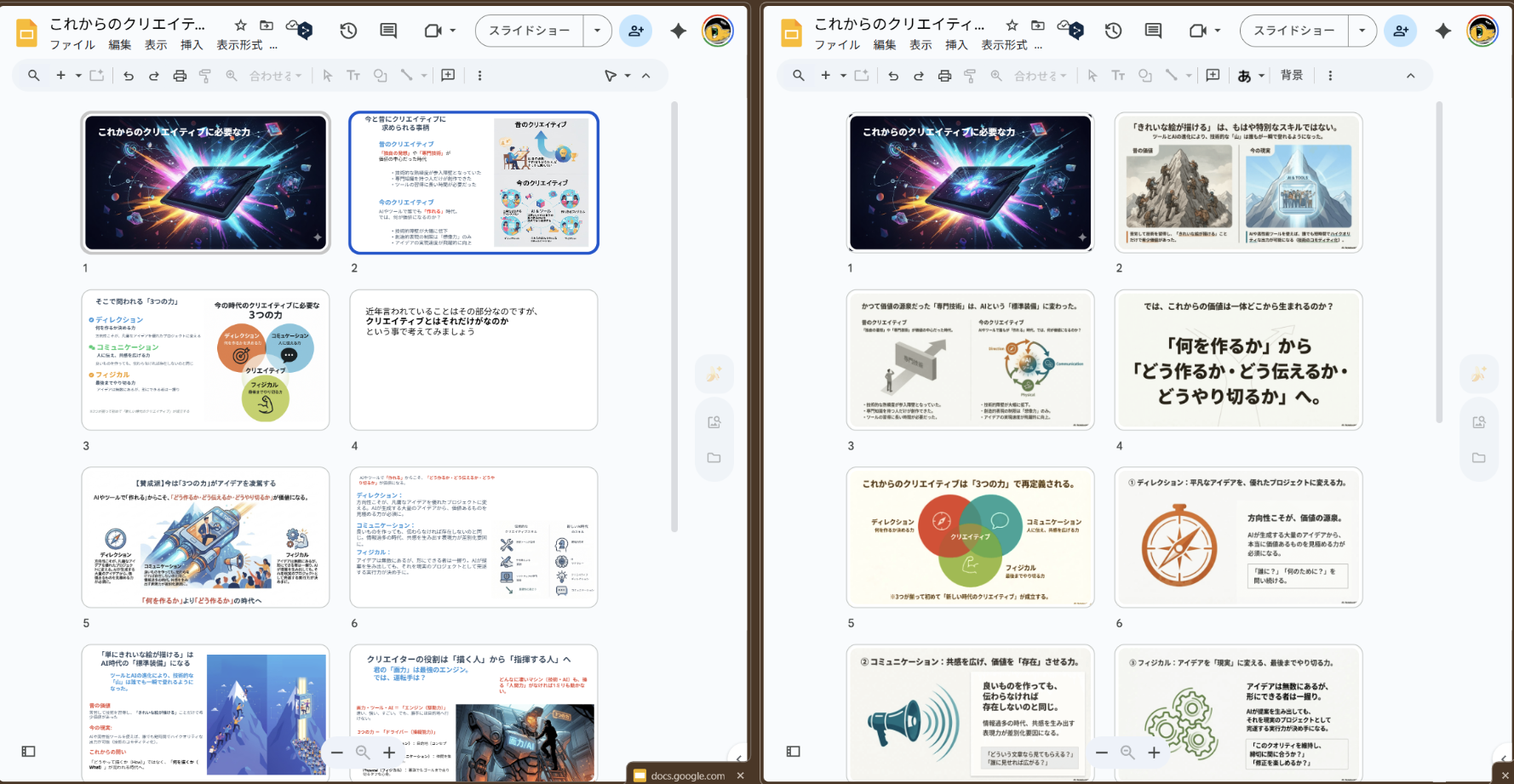Click the print icon in left toolbar

pyautogui.click(x=180, y=76)
